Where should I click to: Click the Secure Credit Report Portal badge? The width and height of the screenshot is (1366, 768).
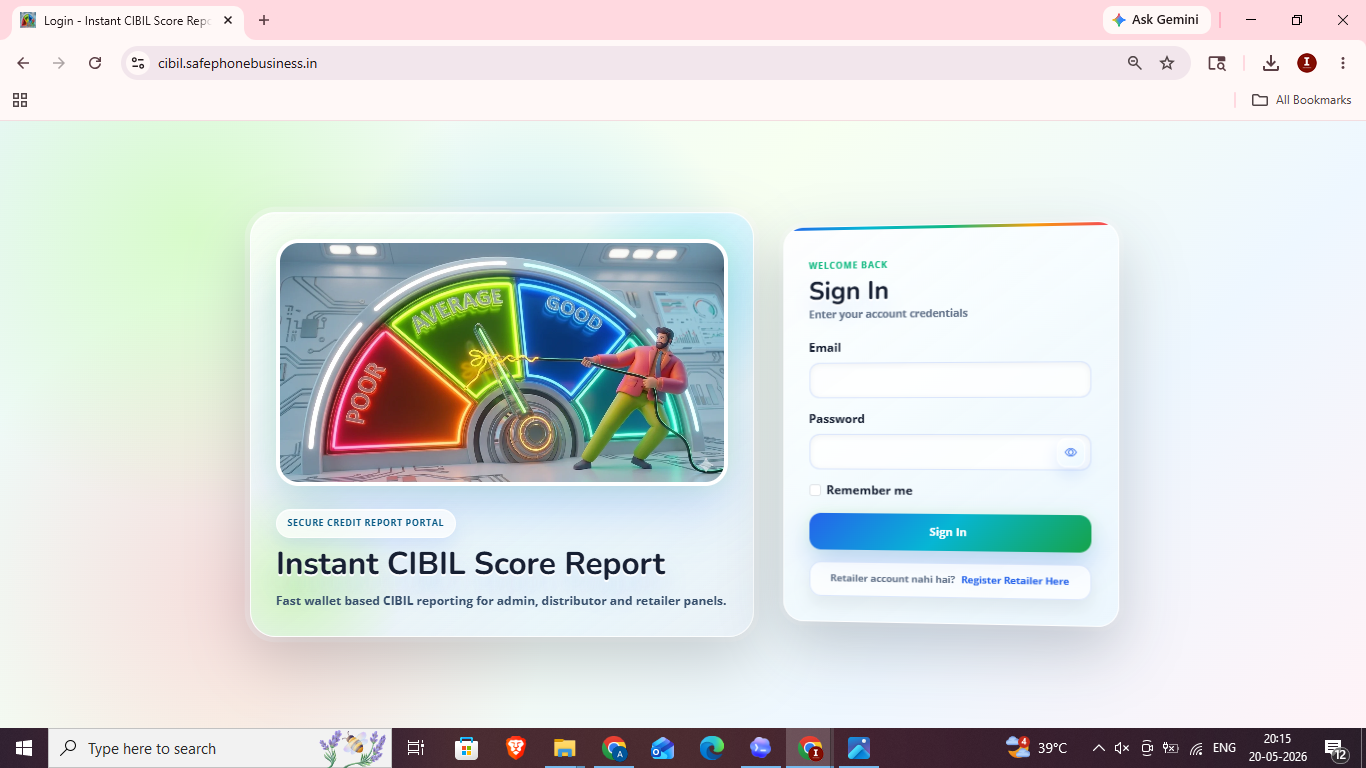click(366, 523)
